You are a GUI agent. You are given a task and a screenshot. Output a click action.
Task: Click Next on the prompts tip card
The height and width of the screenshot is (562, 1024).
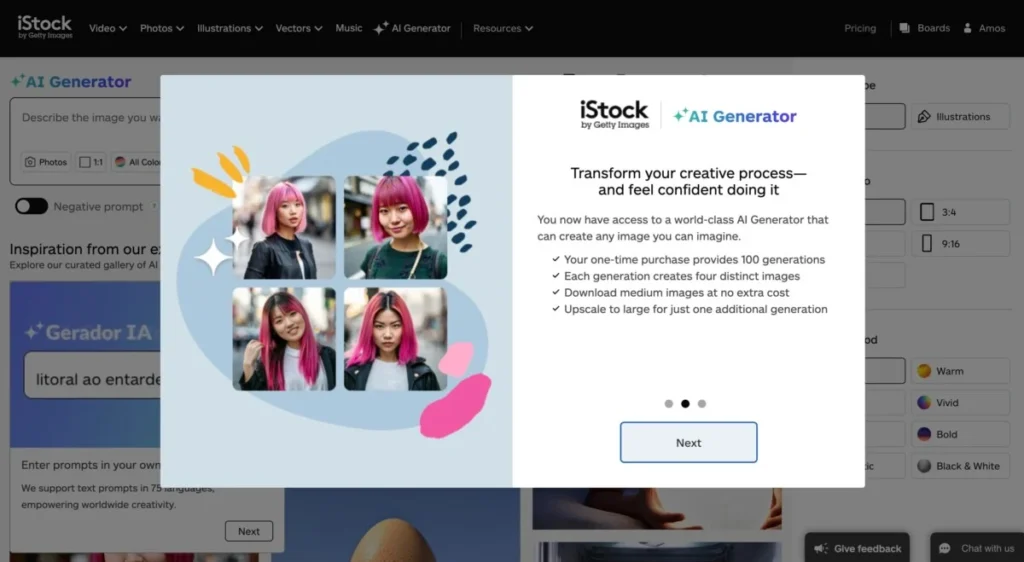(249, 531)
